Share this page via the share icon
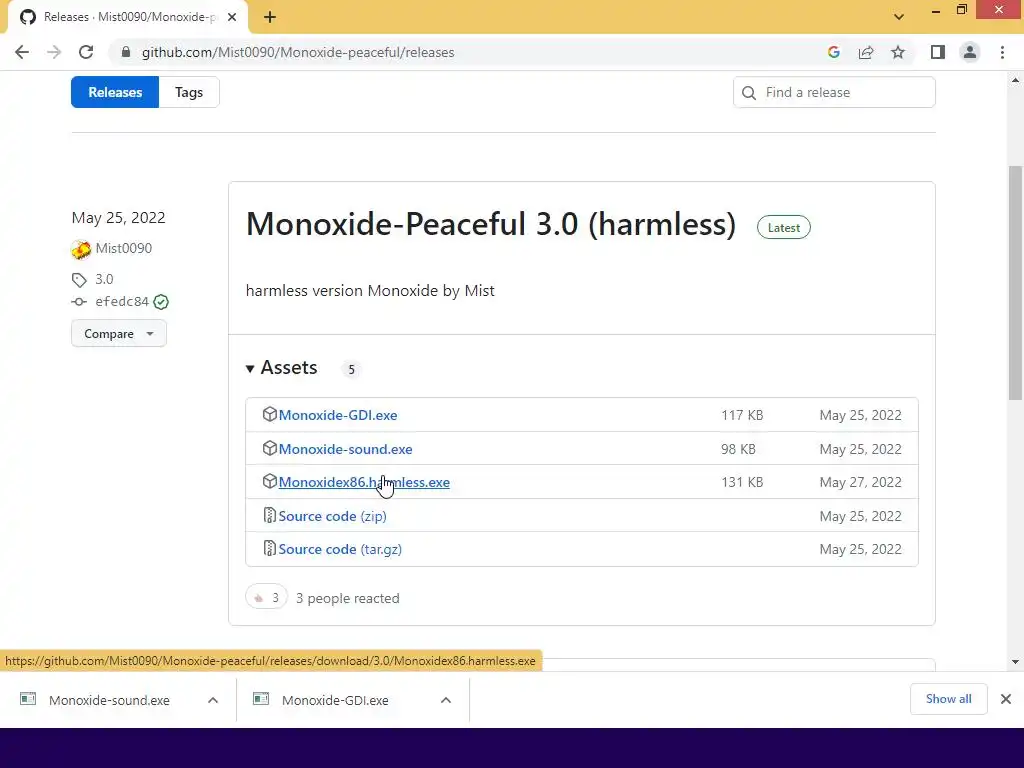1024x768 pixels. [866, 52]
